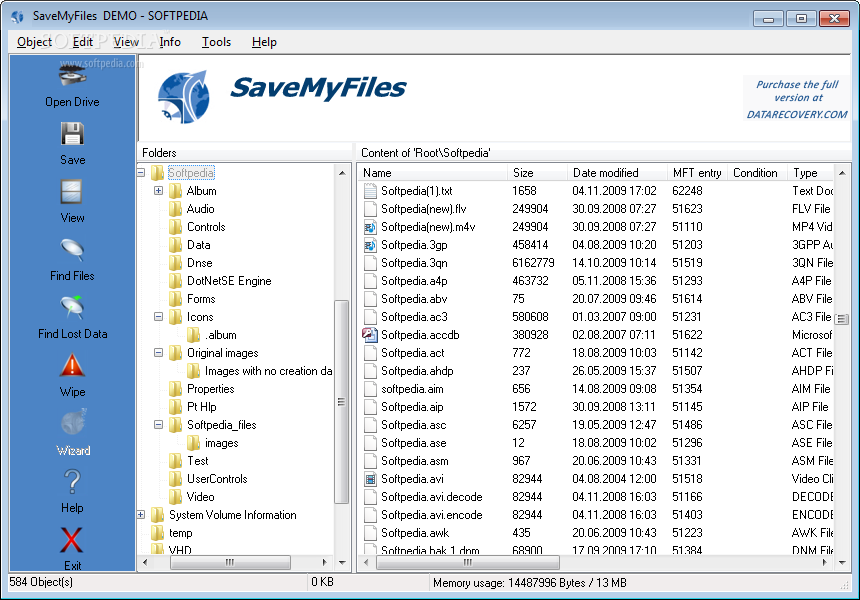Click the file list scroll down arrow
This screenshot has width=860, height=600.
[842, 562]
